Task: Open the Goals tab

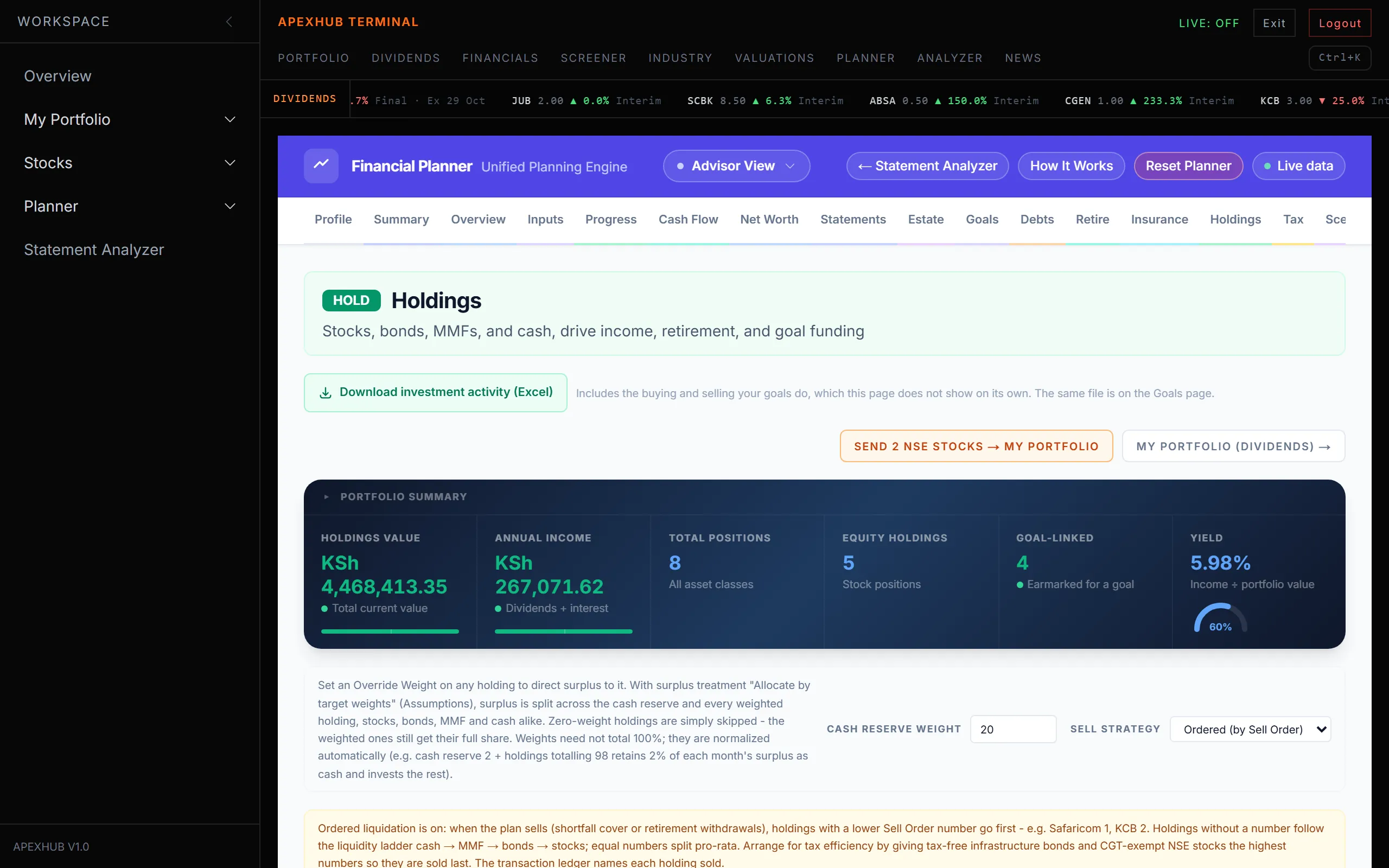Action: 982,219
